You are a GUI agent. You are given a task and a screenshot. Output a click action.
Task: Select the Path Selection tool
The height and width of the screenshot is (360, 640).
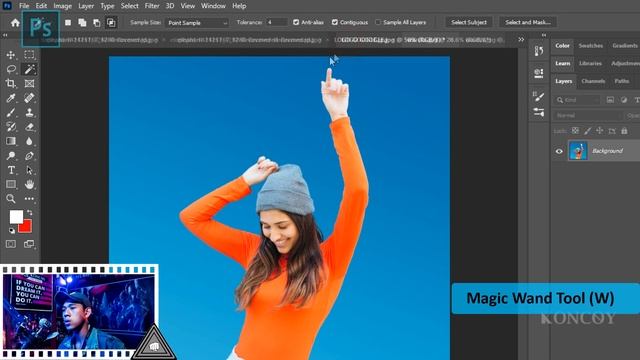tap(29, 170)
